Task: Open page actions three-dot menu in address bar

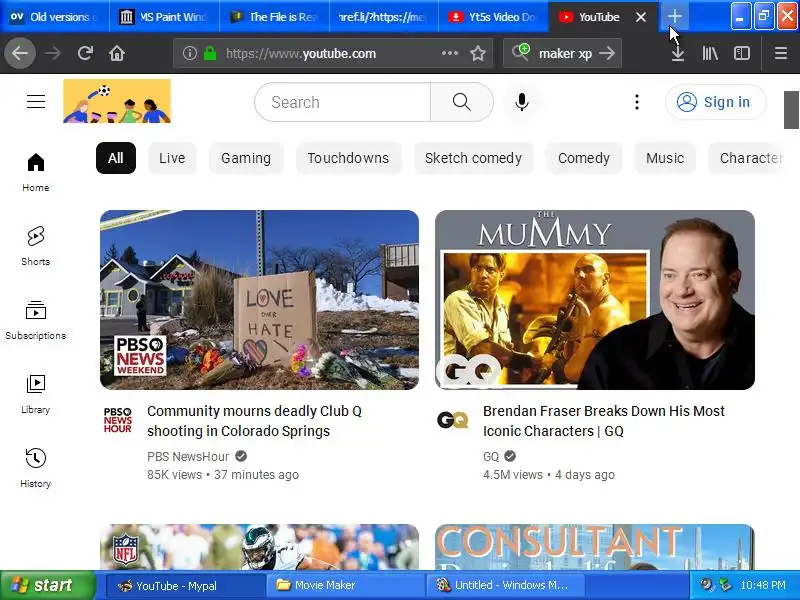Action: tap(449, 53)
